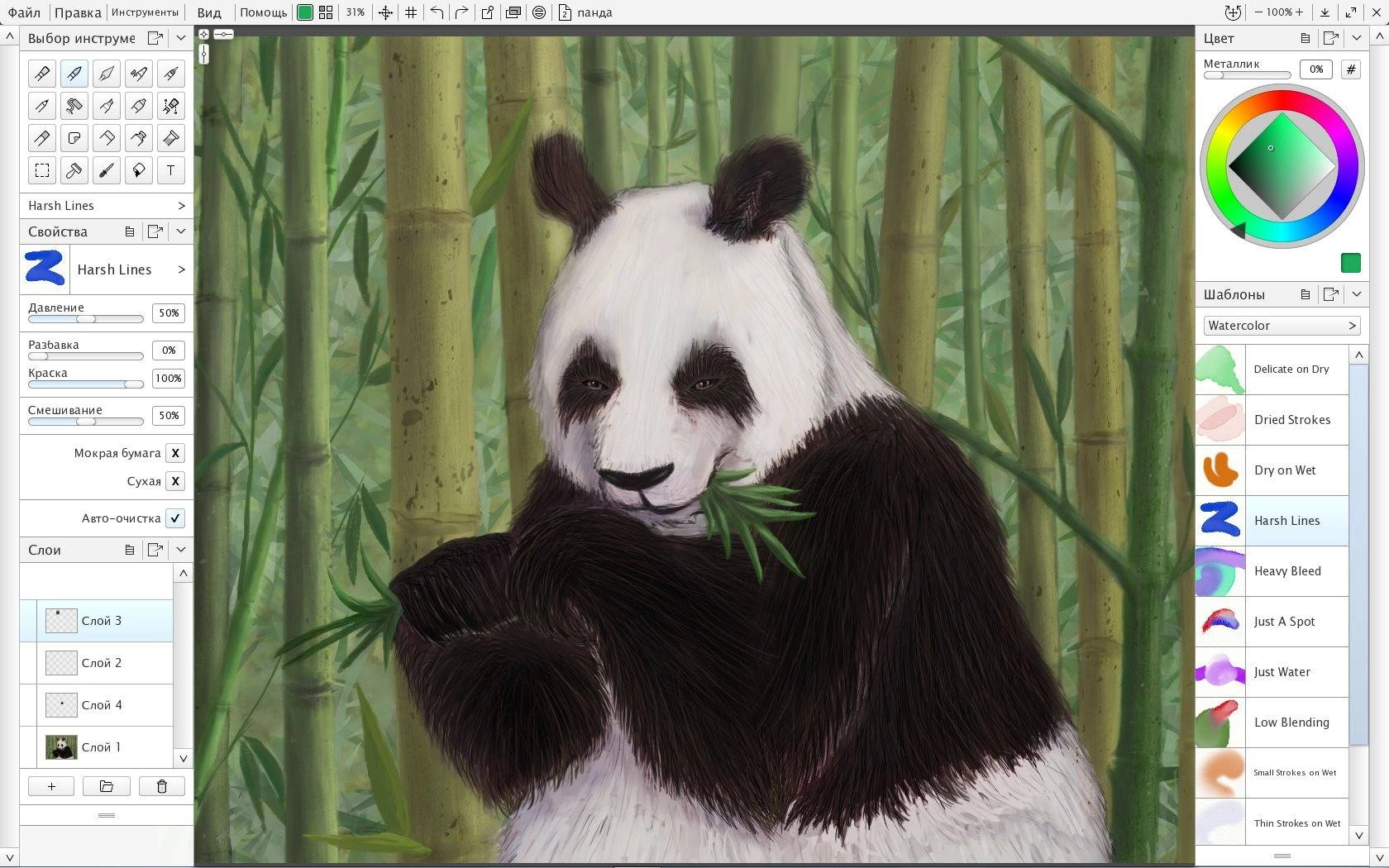Image resolution: width=1389 pixels, height=868 pixels.
Task: Click the move canvas cross-arrows icon
Action: (385, 12)
